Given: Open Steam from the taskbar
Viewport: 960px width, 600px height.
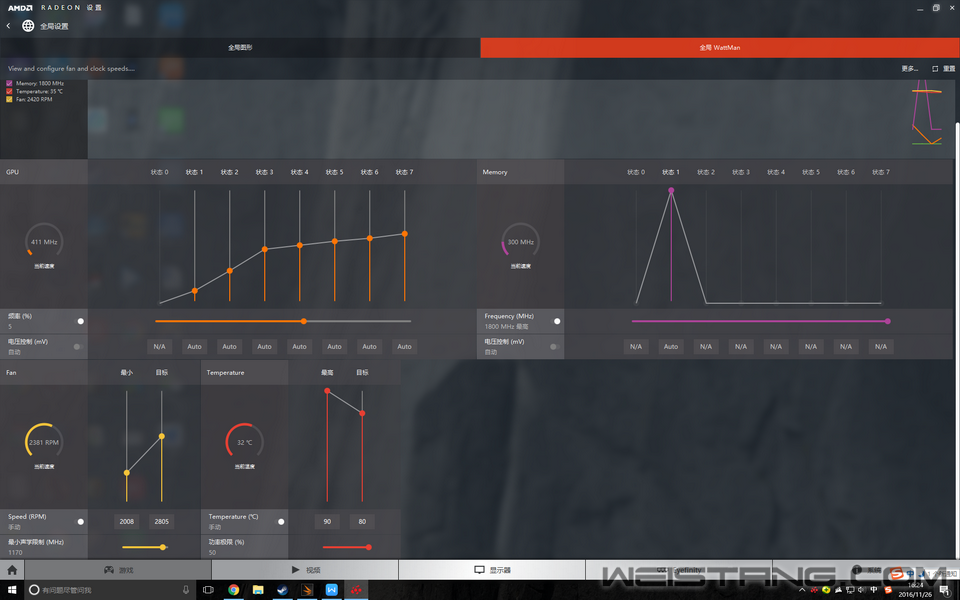Looking at the screenshot, I should point(282,590).
